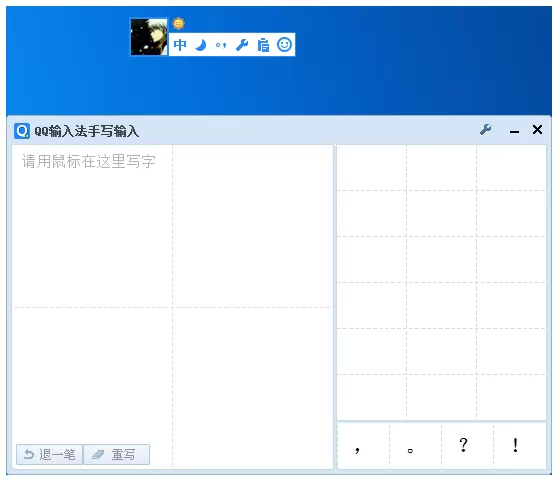Insert the question mark
560x477 pixels.
tap(468, 446)
